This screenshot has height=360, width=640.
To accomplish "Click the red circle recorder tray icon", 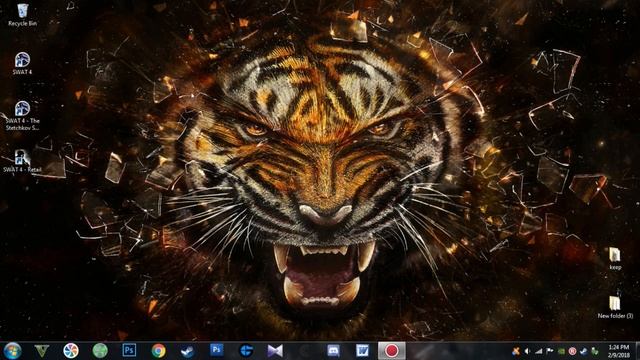I will pyautogui.click(x=572, y=351).
